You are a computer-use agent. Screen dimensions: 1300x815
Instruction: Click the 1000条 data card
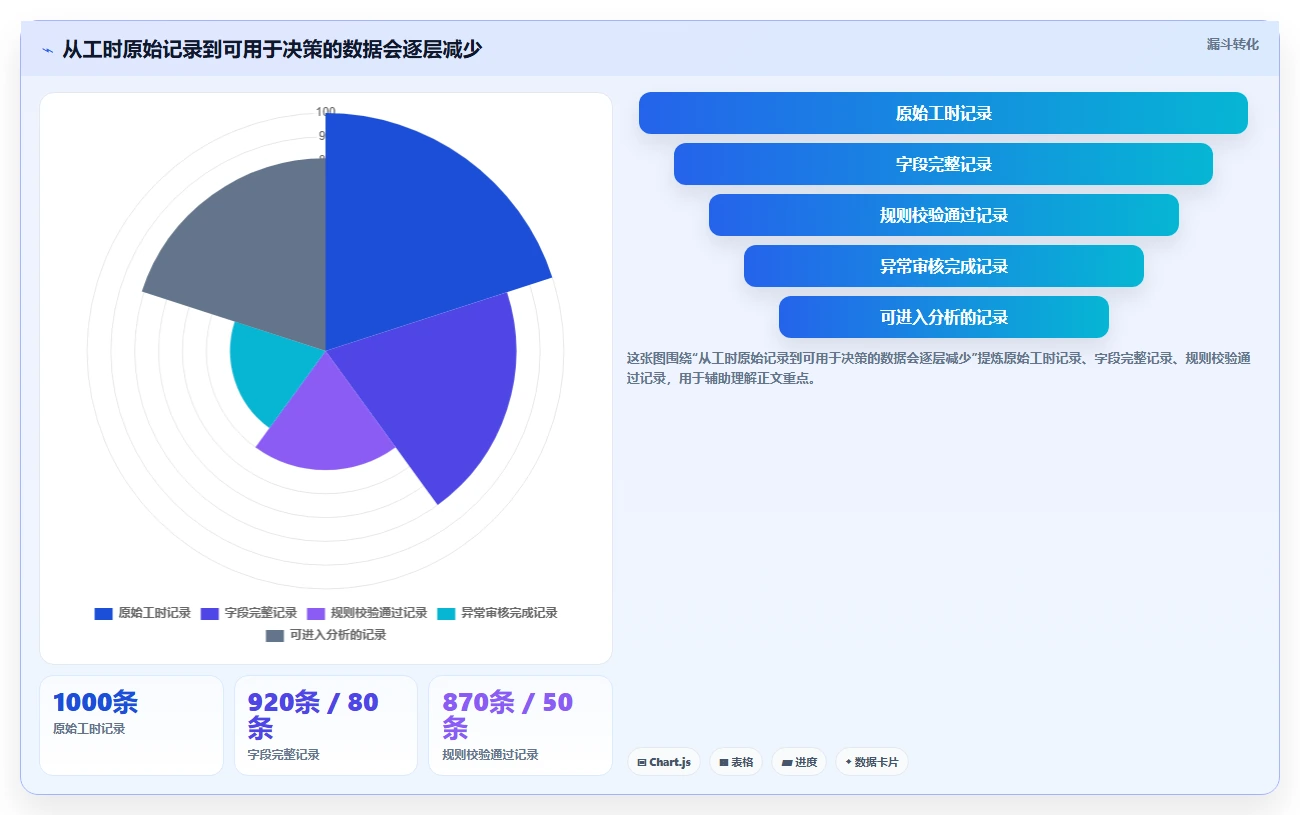point(131,725)
